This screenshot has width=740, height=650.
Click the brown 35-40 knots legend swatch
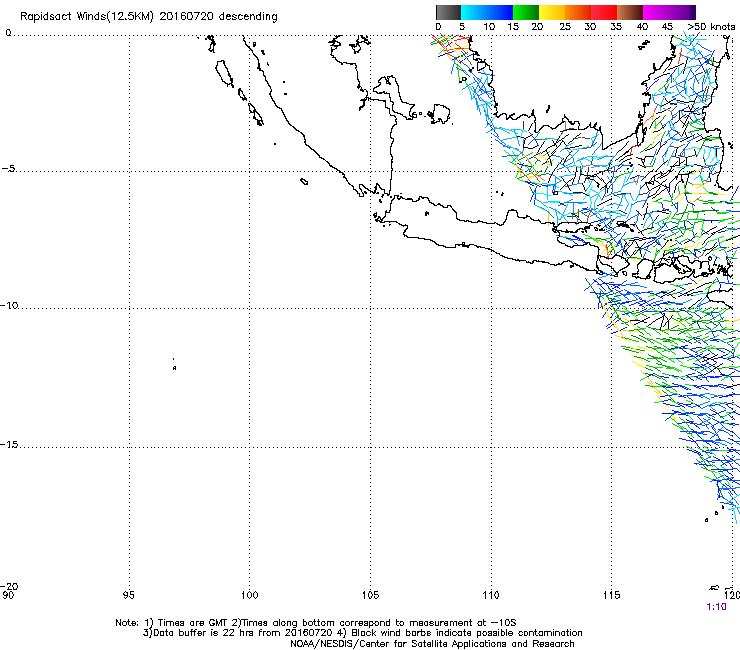coord(630,12)
